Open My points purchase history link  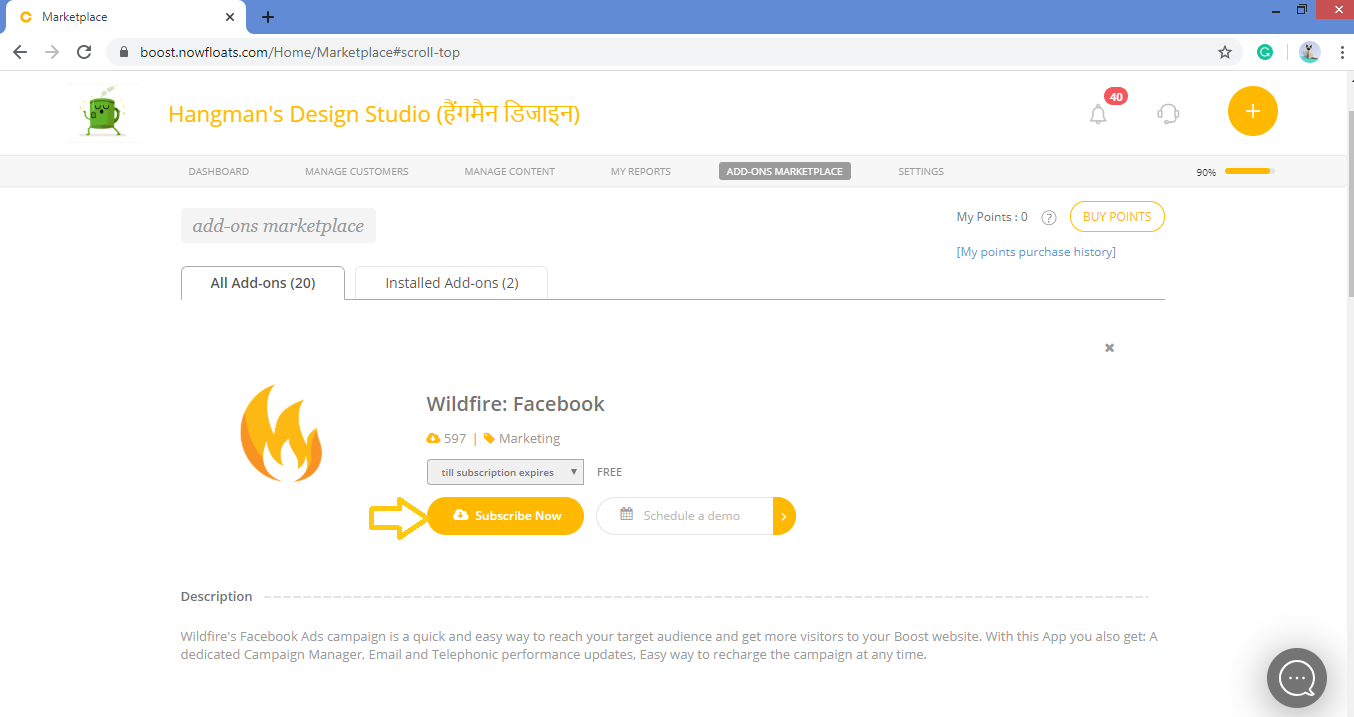pos(1036,252)
